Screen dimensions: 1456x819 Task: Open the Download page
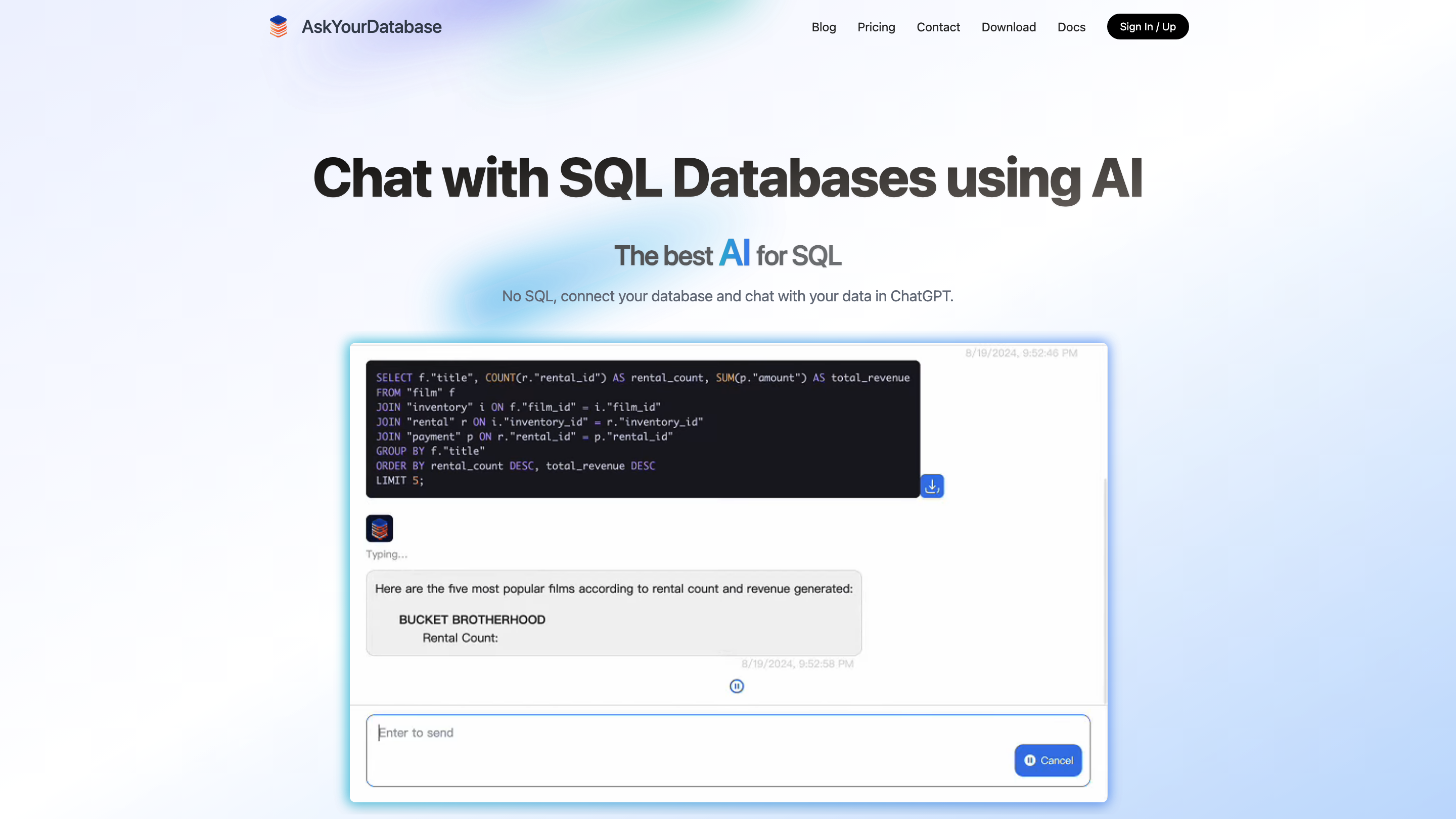[1009, 27]
